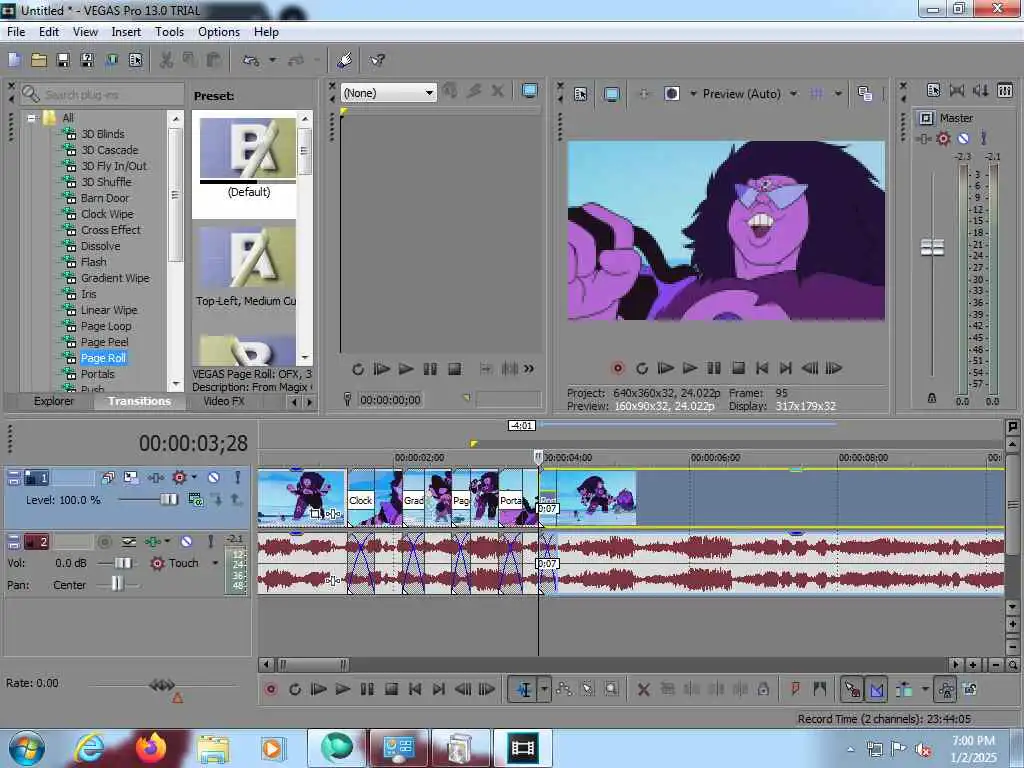The image size is (1024, 768).
Task: Select the Zoom Edit tool
Action: [611, 689]
